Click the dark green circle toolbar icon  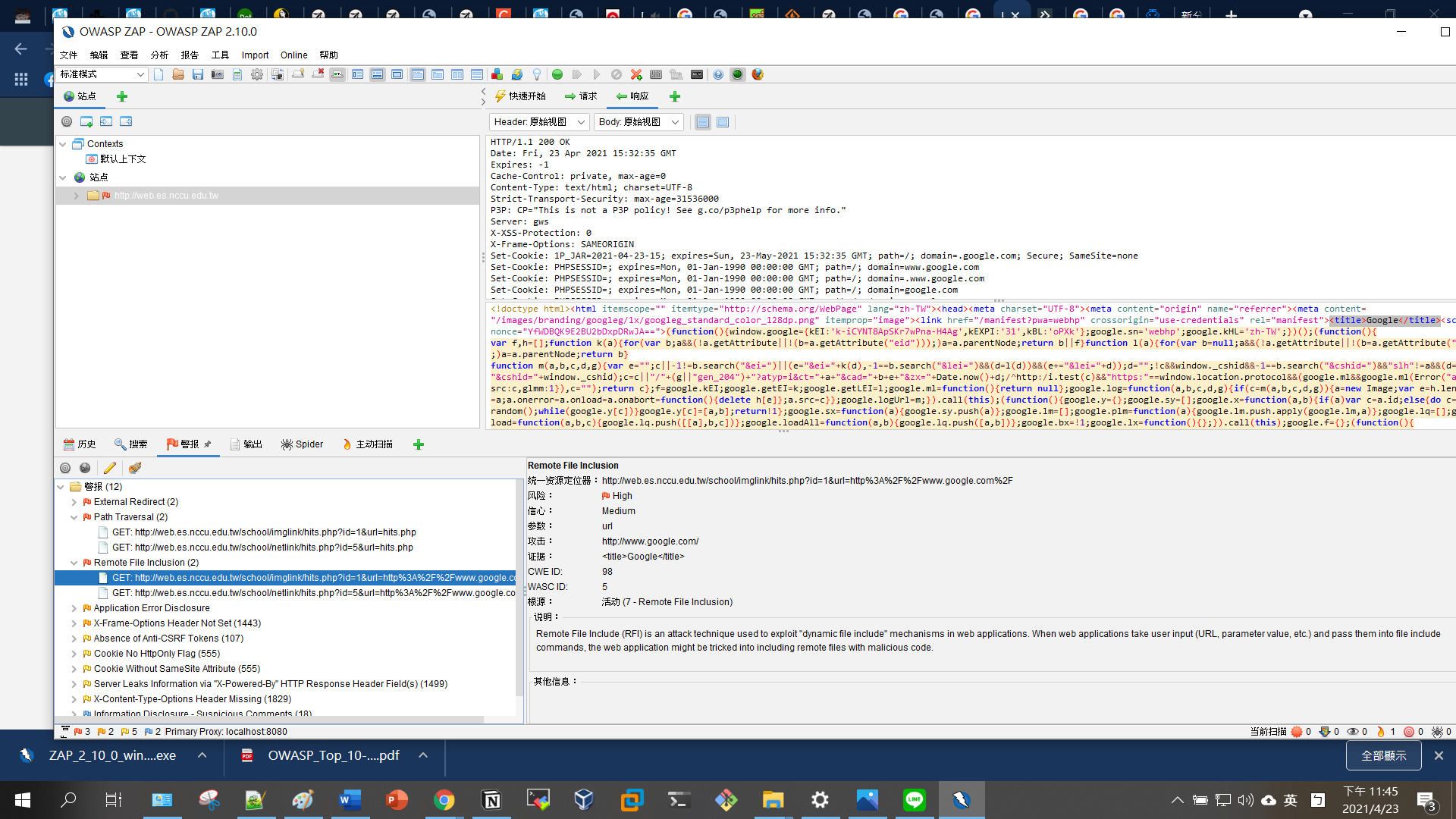[737, 74]
